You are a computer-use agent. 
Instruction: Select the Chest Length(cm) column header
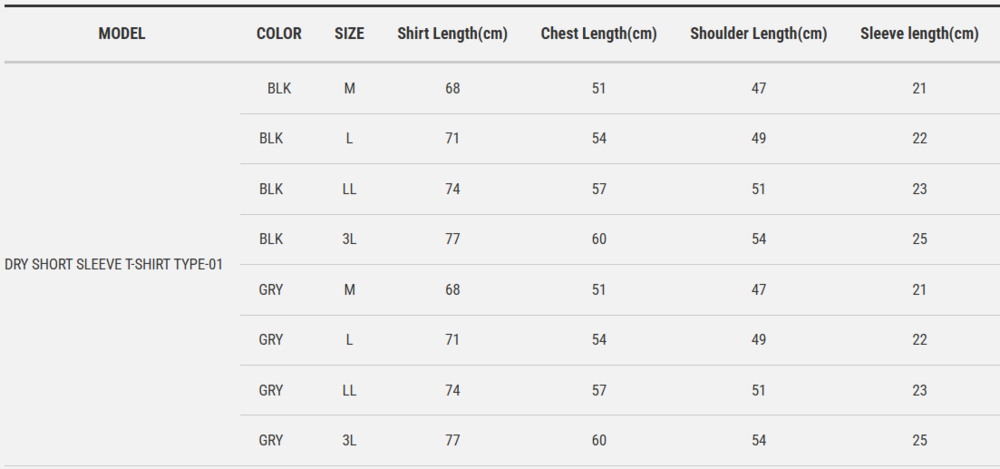(599, 34)
